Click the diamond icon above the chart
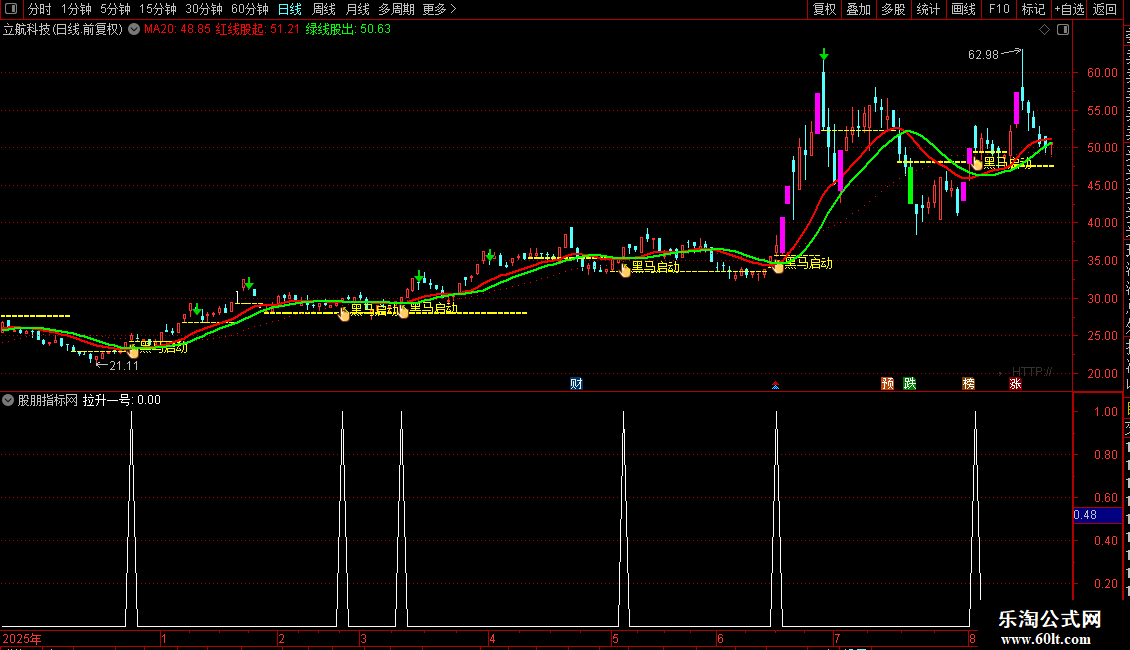This screenshot has height=650, width=1130. (x=1044, y=29)
